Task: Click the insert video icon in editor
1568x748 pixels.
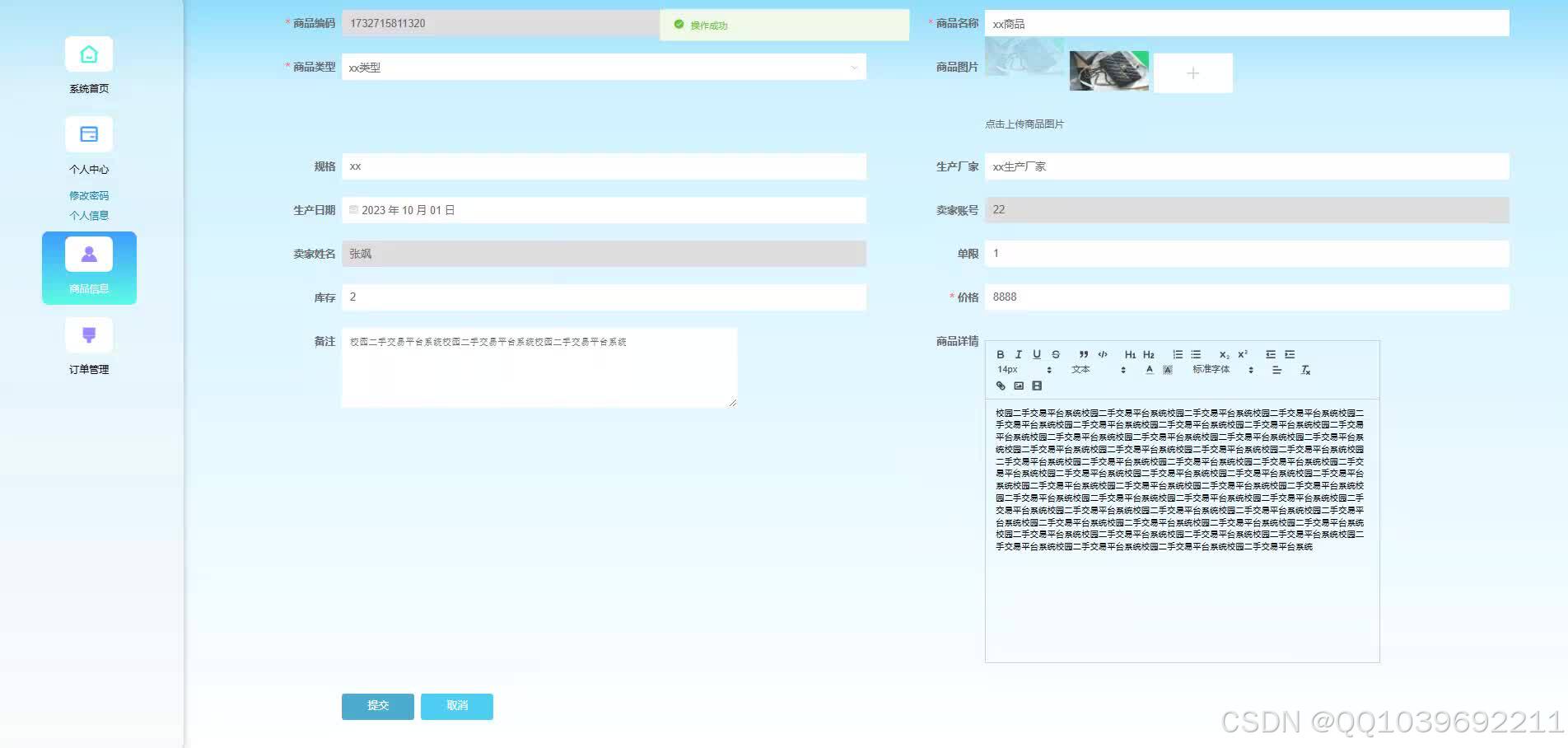Action: pyautogui.click(x=1037, y=386)
